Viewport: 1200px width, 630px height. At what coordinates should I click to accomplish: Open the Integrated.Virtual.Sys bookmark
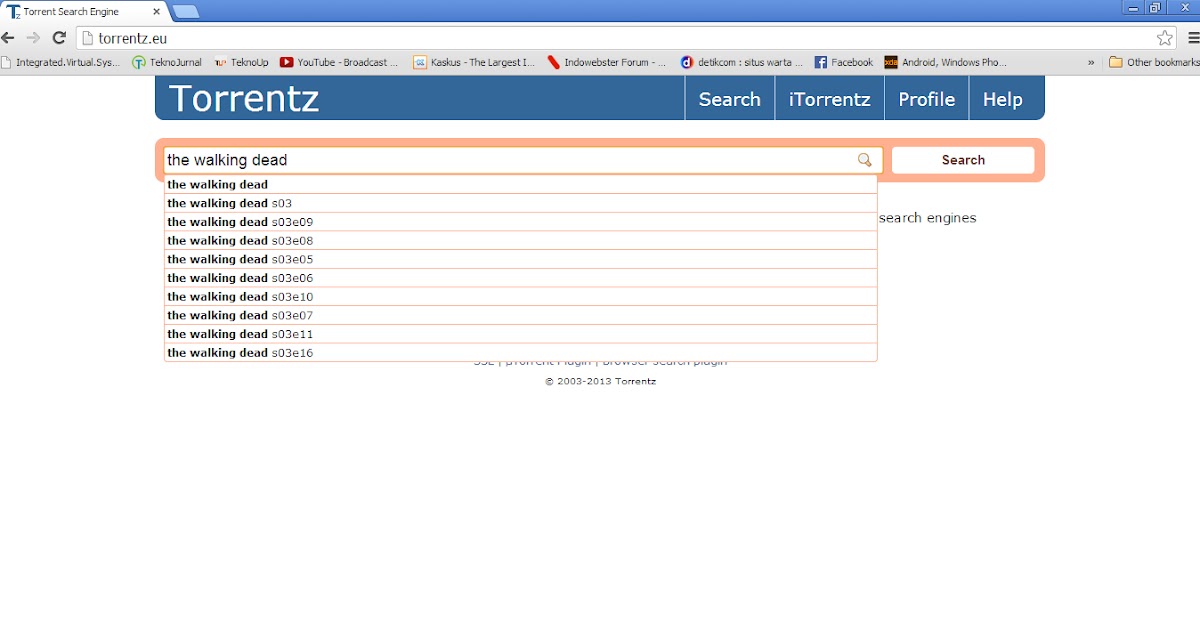click(x=60, y=62)
